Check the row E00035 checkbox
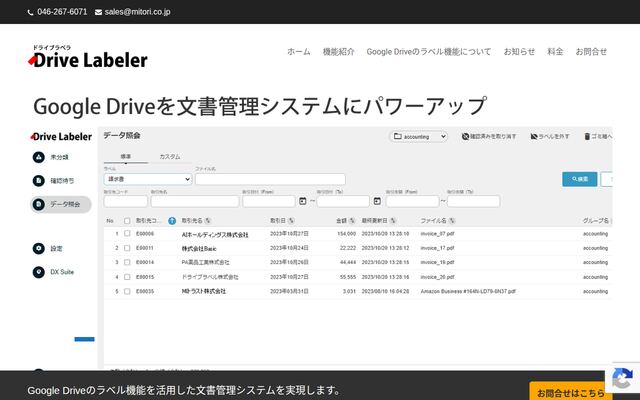 coord(127,291)
